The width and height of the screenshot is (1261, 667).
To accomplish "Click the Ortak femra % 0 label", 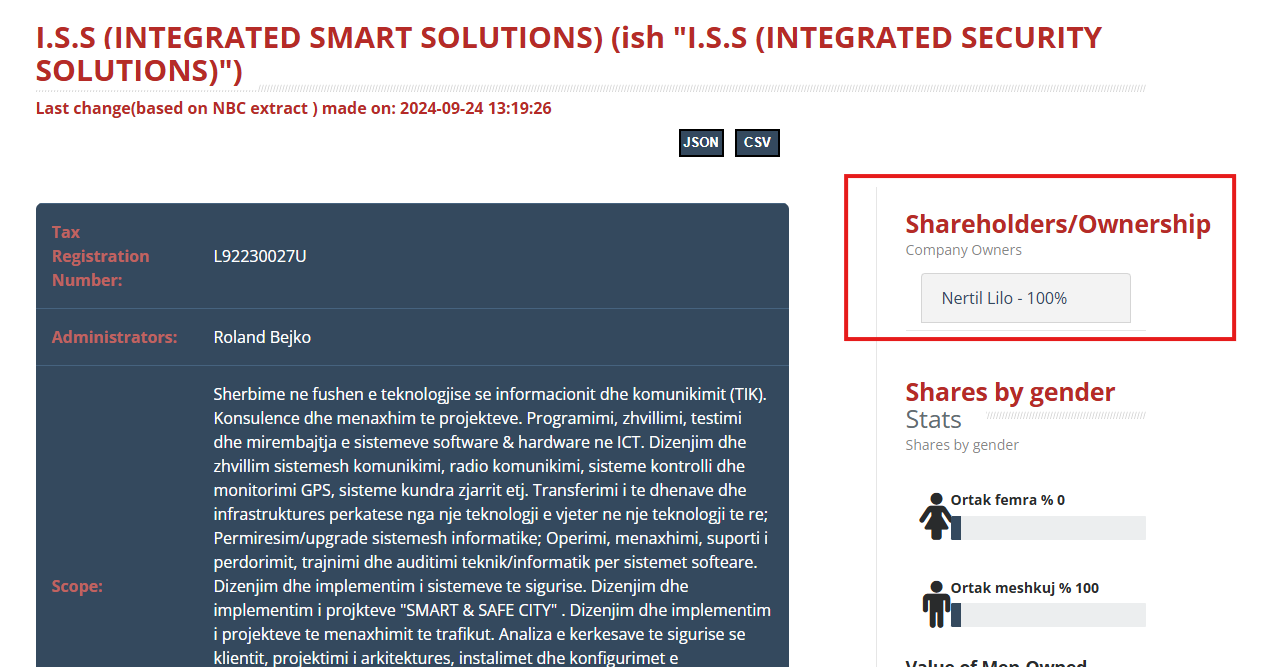I will point(1008,500).
